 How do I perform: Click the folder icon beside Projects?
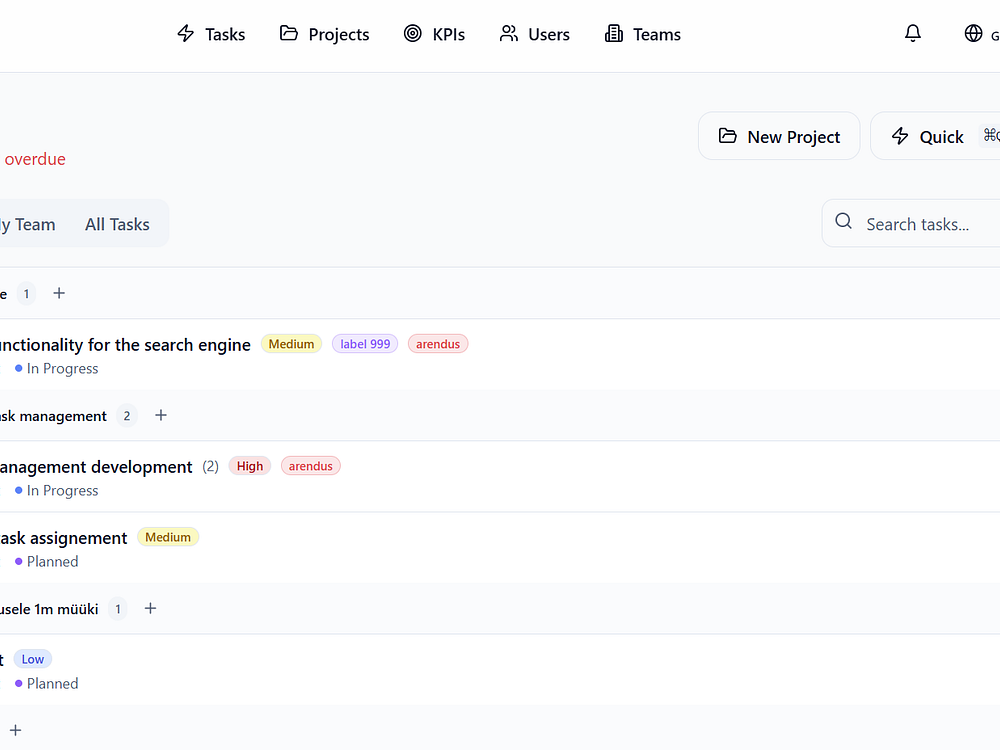click(289, 33)
